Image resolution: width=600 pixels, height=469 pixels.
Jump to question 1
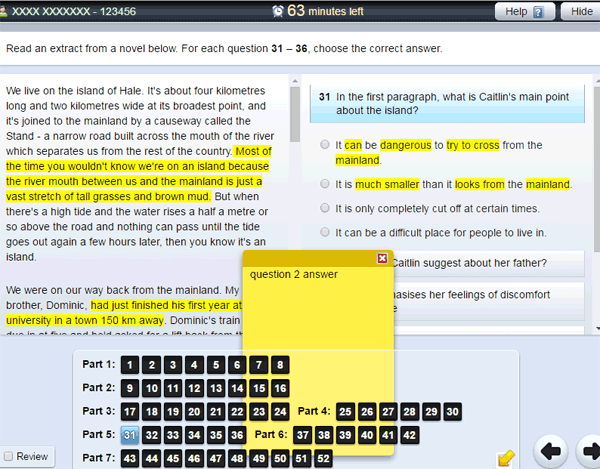click(x=130, y=365)
